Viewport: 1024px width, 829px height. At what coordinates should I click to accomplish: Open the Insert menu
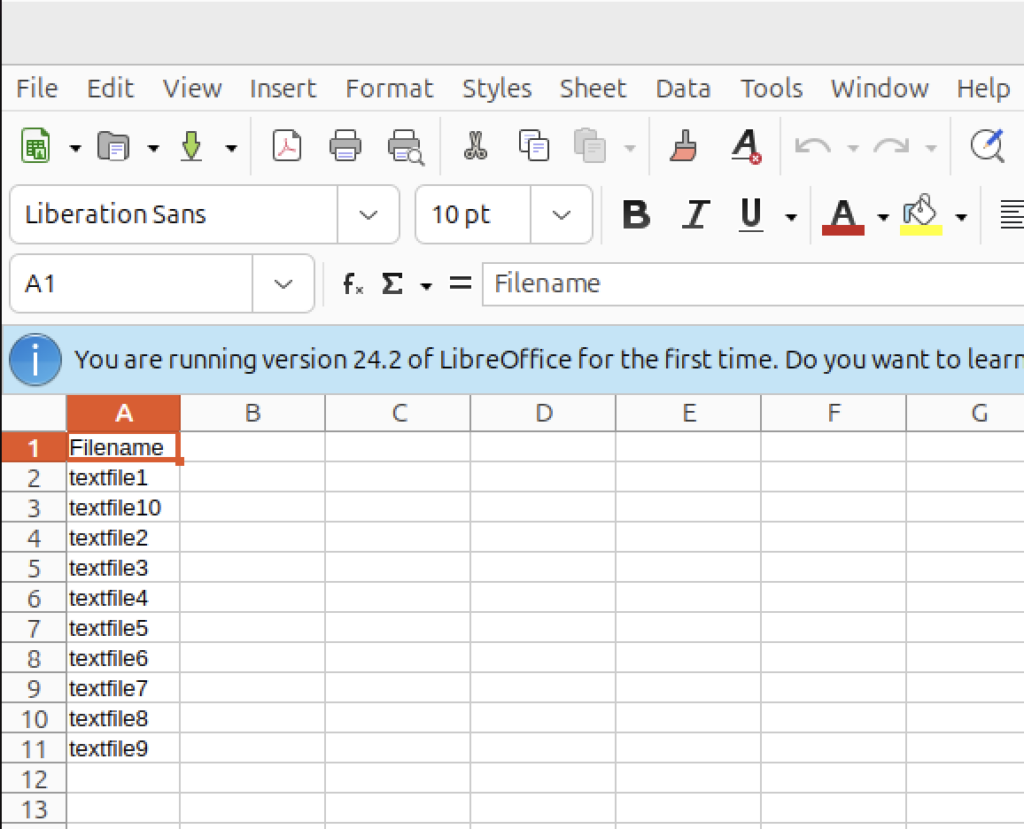283,88
